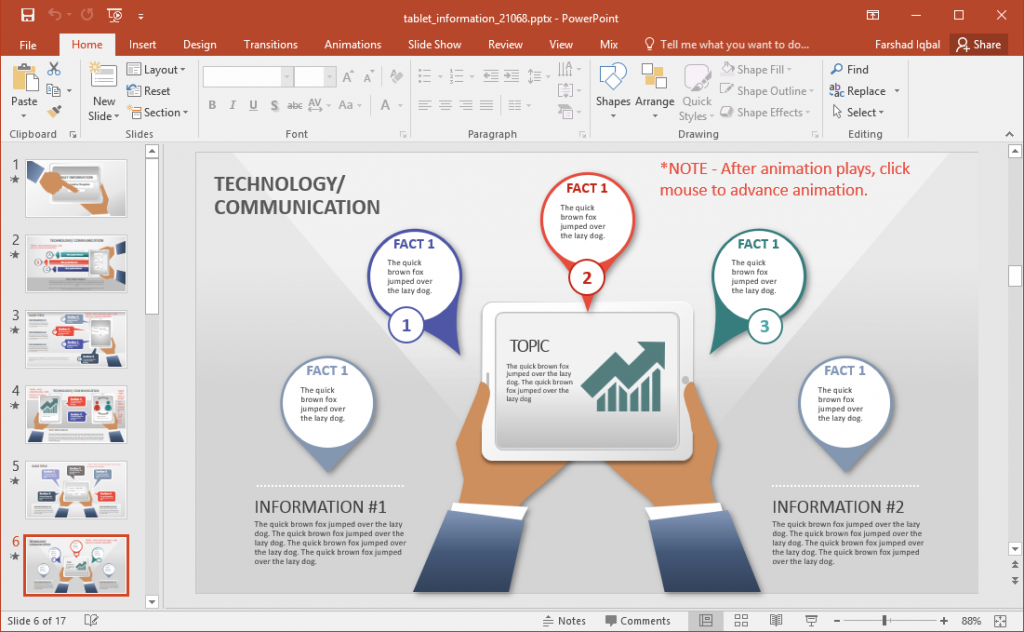
Task: Select the bold formatting icon
Action: click(x=211, y=105)
